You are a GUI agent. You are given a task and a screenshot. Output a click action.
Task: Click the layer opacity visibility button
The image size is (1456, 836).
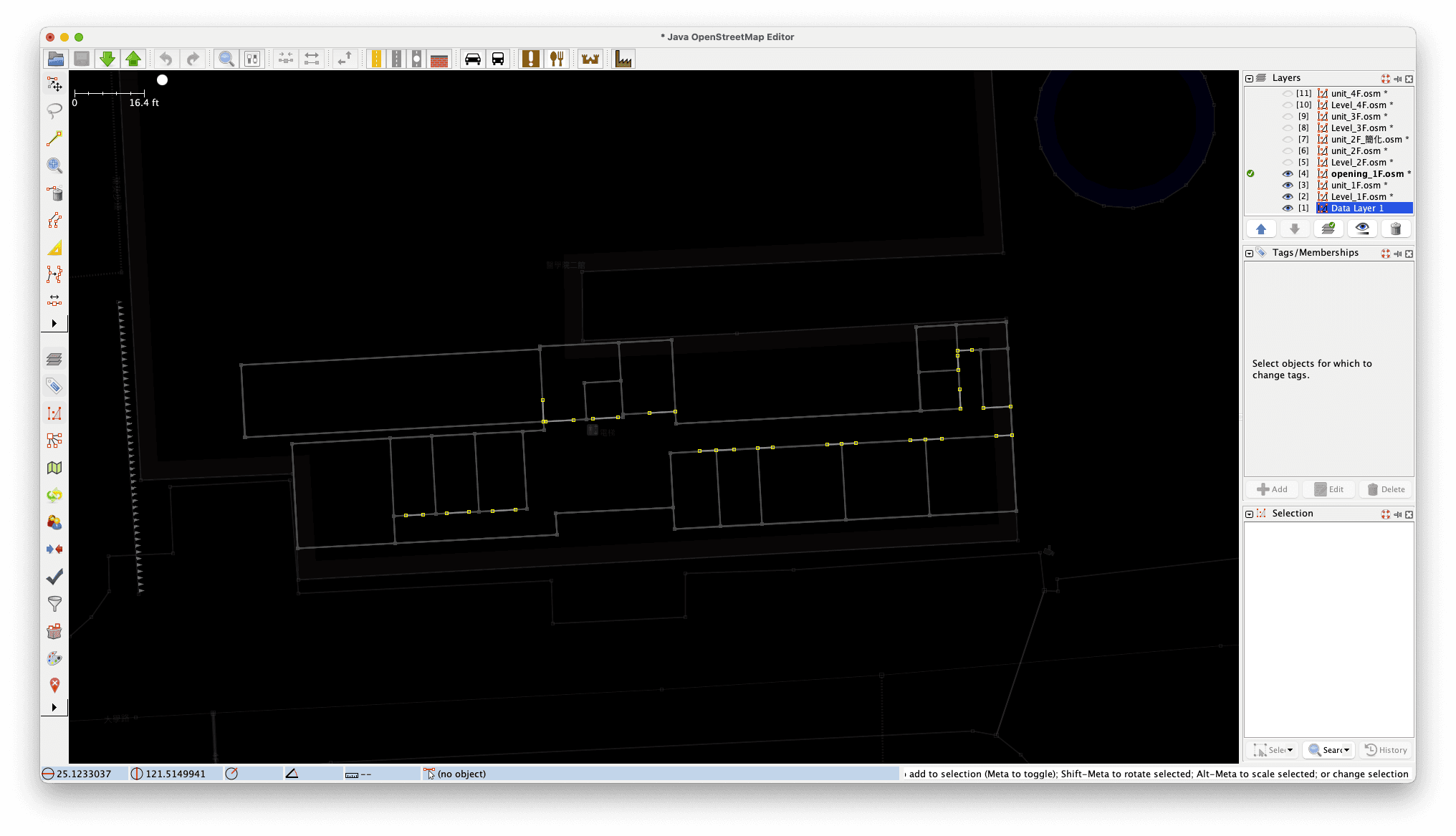click(x=1362, y=229)
